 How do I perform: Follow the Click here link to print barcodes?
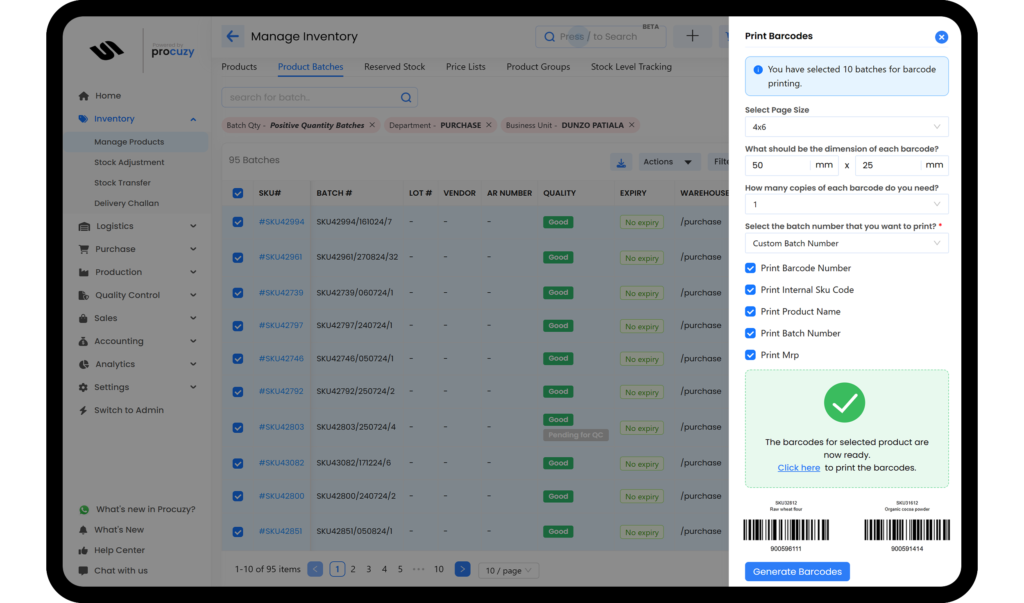click(798, 467)
